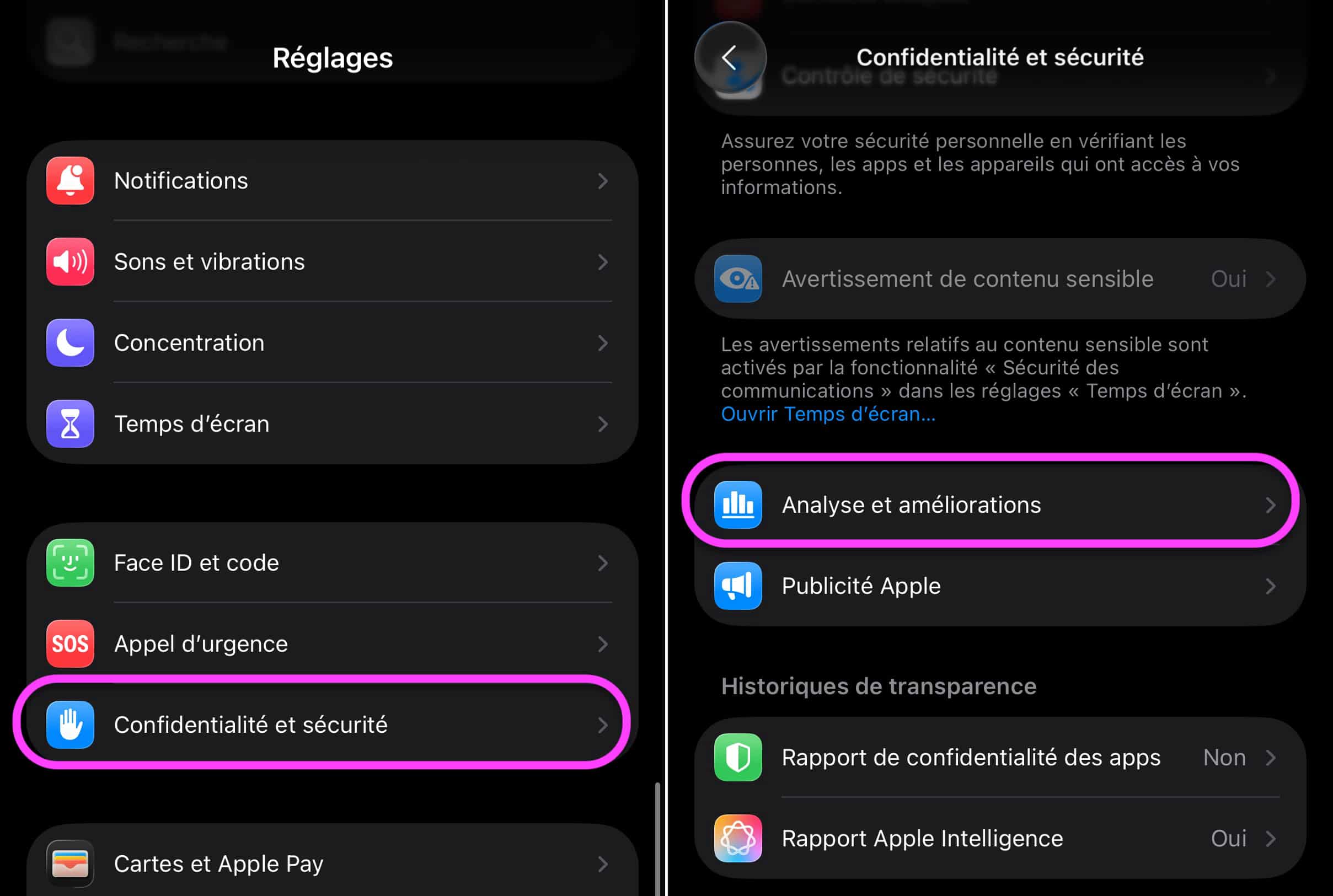1333x896 pixels.
Task: Open Notifications via the right chevron
Action: click(x=602, y=181)
